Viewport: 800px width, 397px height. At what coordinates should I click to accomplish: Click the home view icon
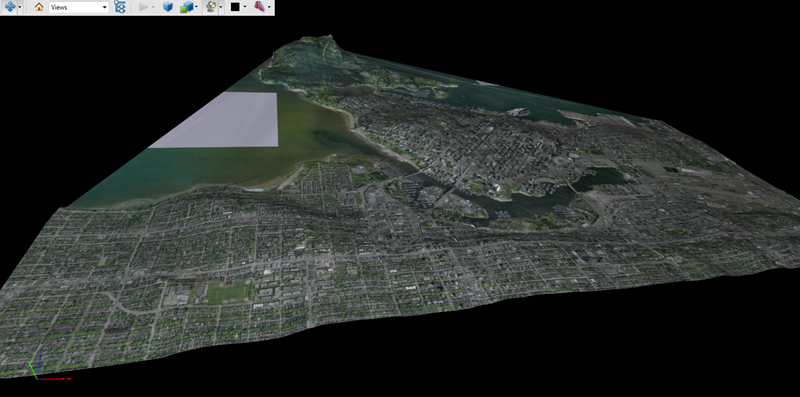(39, 7)
